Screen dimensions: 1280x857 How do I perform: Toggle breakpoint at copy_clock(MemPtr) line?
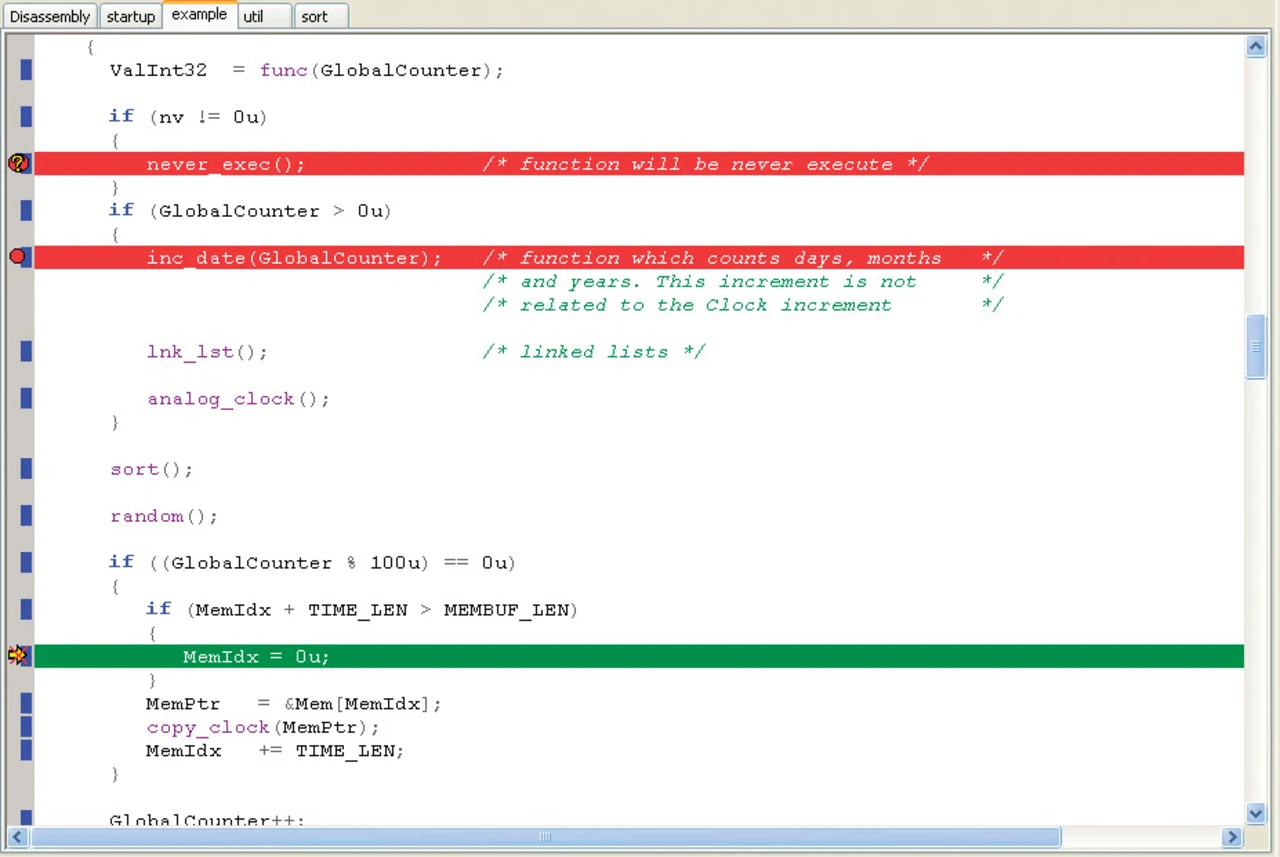coord(26,727)
